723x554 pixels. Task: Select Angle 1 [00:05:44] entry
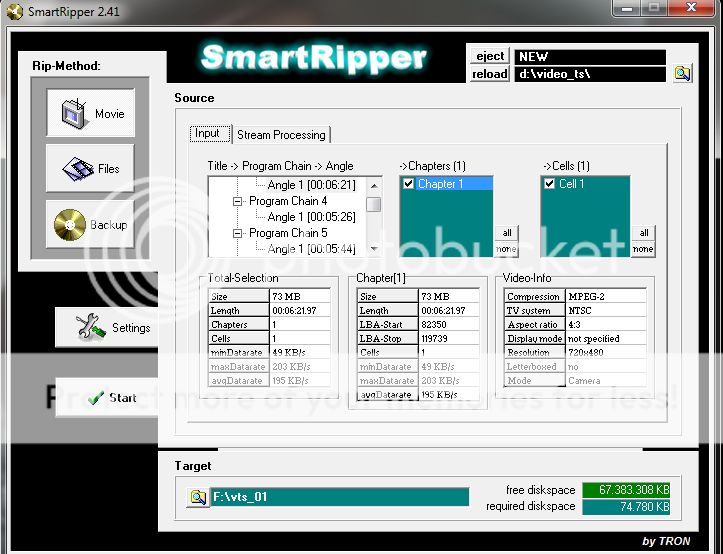(x=312, y=249)
